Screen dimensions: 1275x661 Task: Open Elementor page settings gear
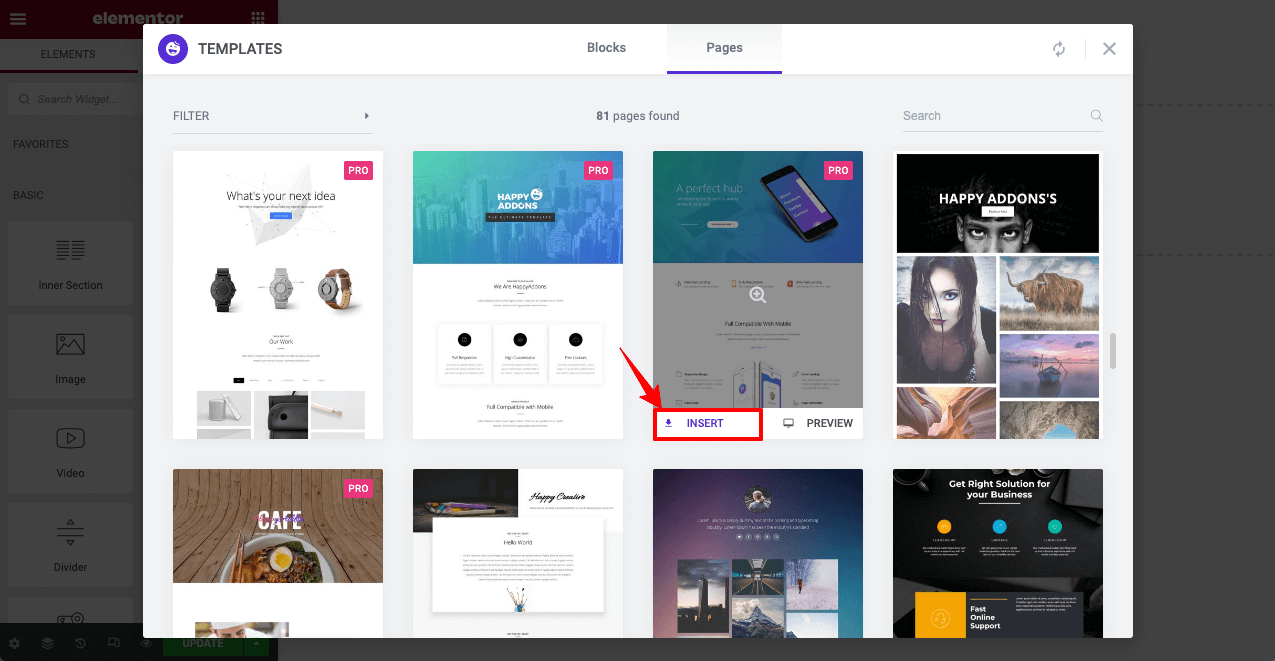(14, 643)
